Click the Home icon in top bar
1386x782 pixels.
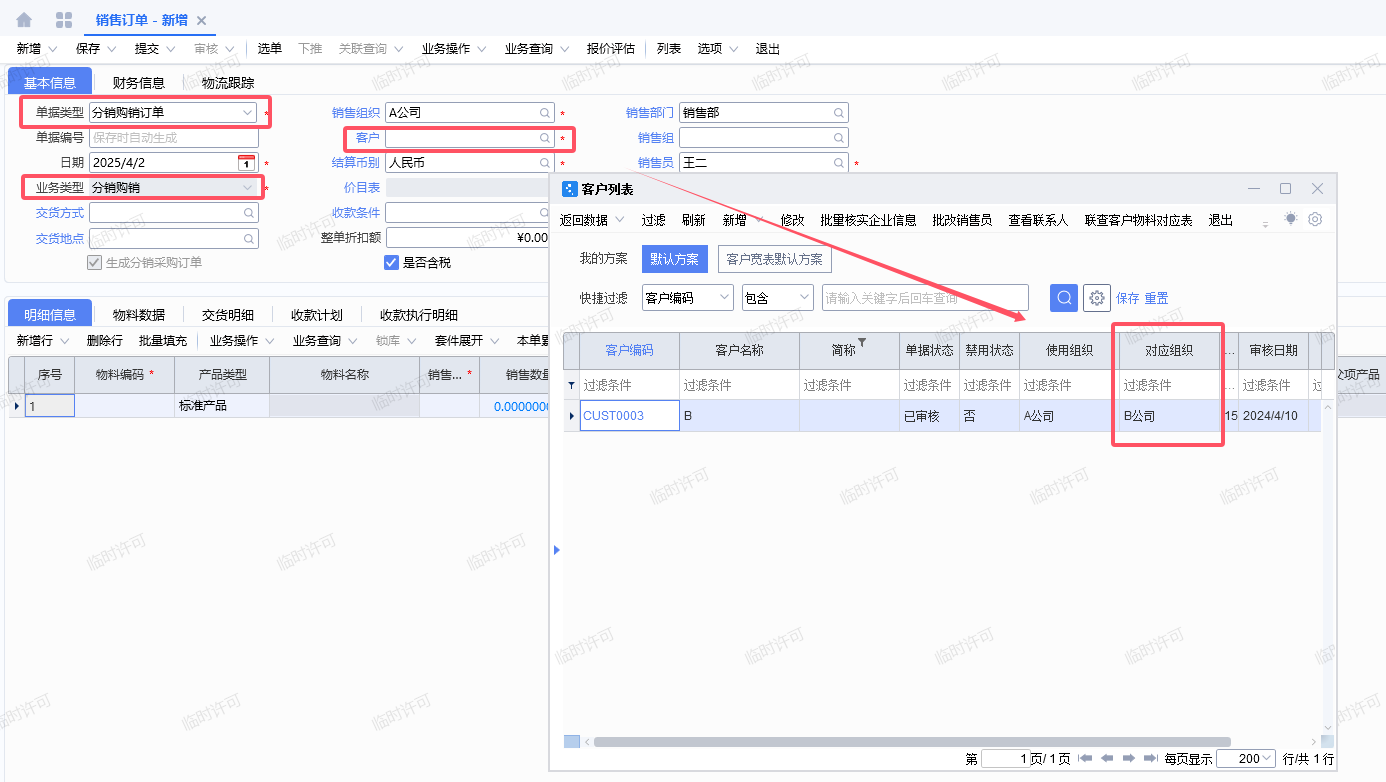tap(25, 20)
